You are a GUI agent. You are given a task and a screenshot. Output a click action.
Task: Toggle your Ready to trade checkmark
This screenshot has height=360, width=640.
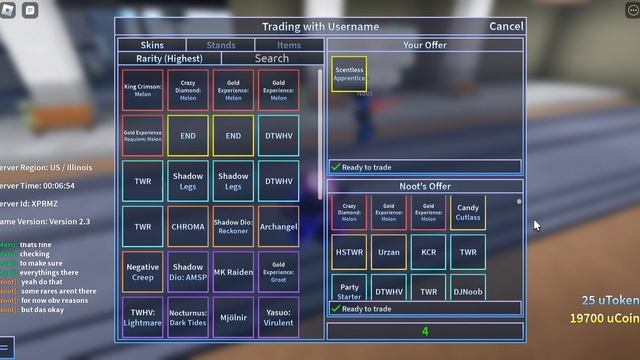[336, 167]
